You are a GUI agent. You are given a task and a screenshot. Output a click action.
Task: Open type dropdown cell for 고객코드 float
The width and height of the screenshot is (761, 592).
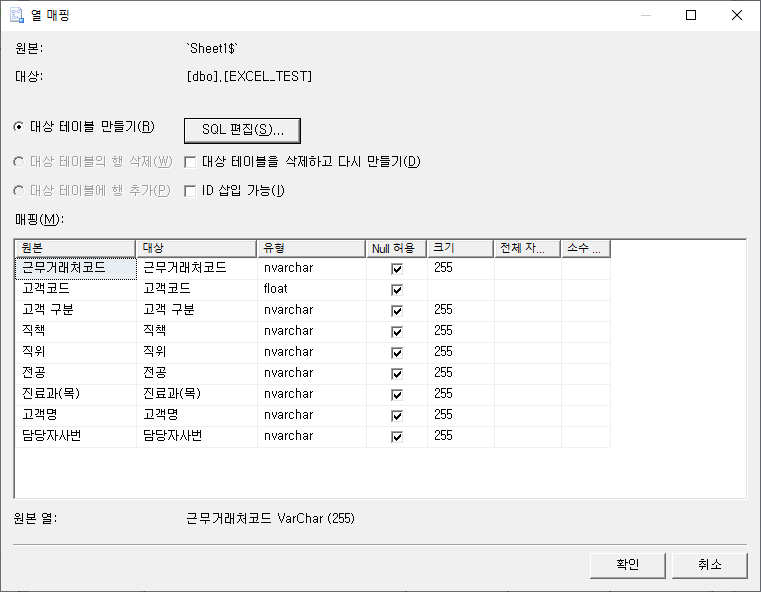[x=311, y=289]
